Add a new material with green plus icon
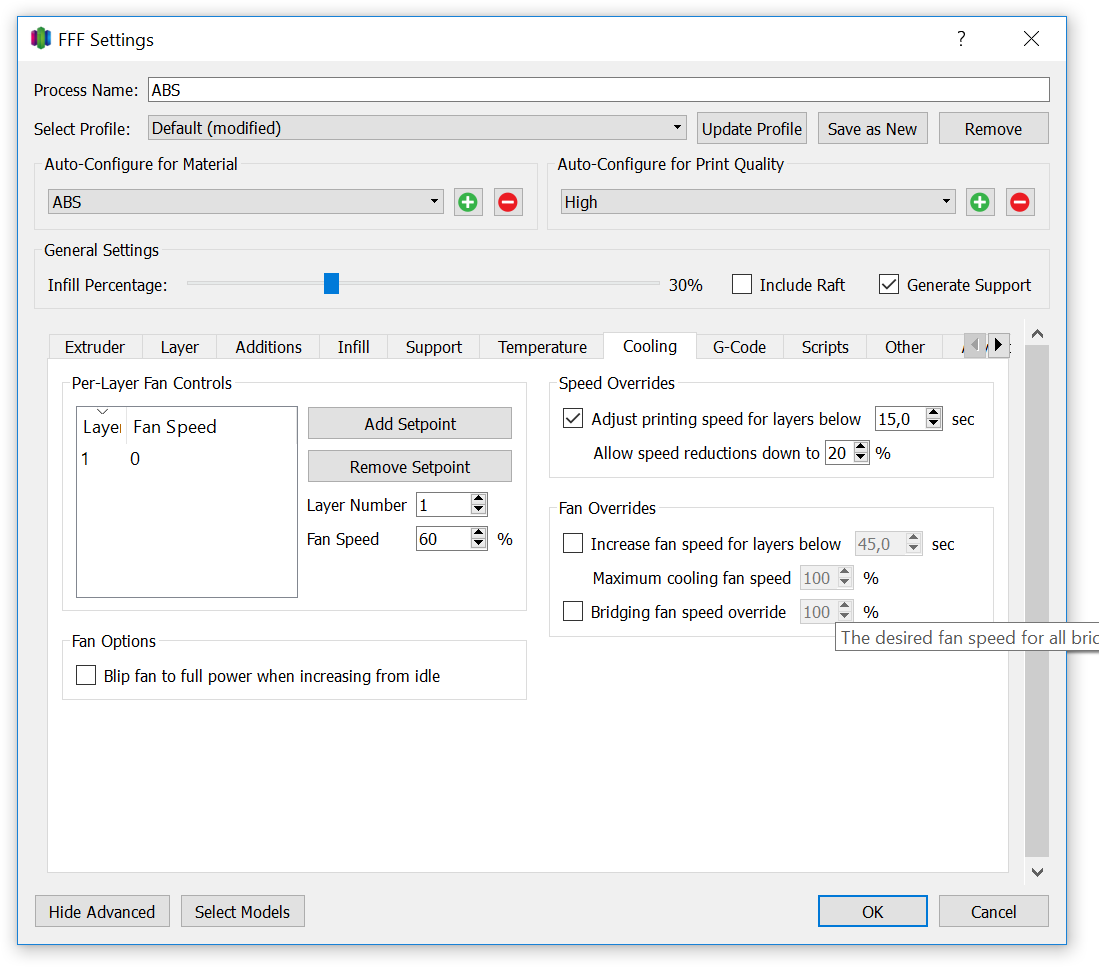Viewport: 1099px width, 967px height. click(x=467, y=203)
